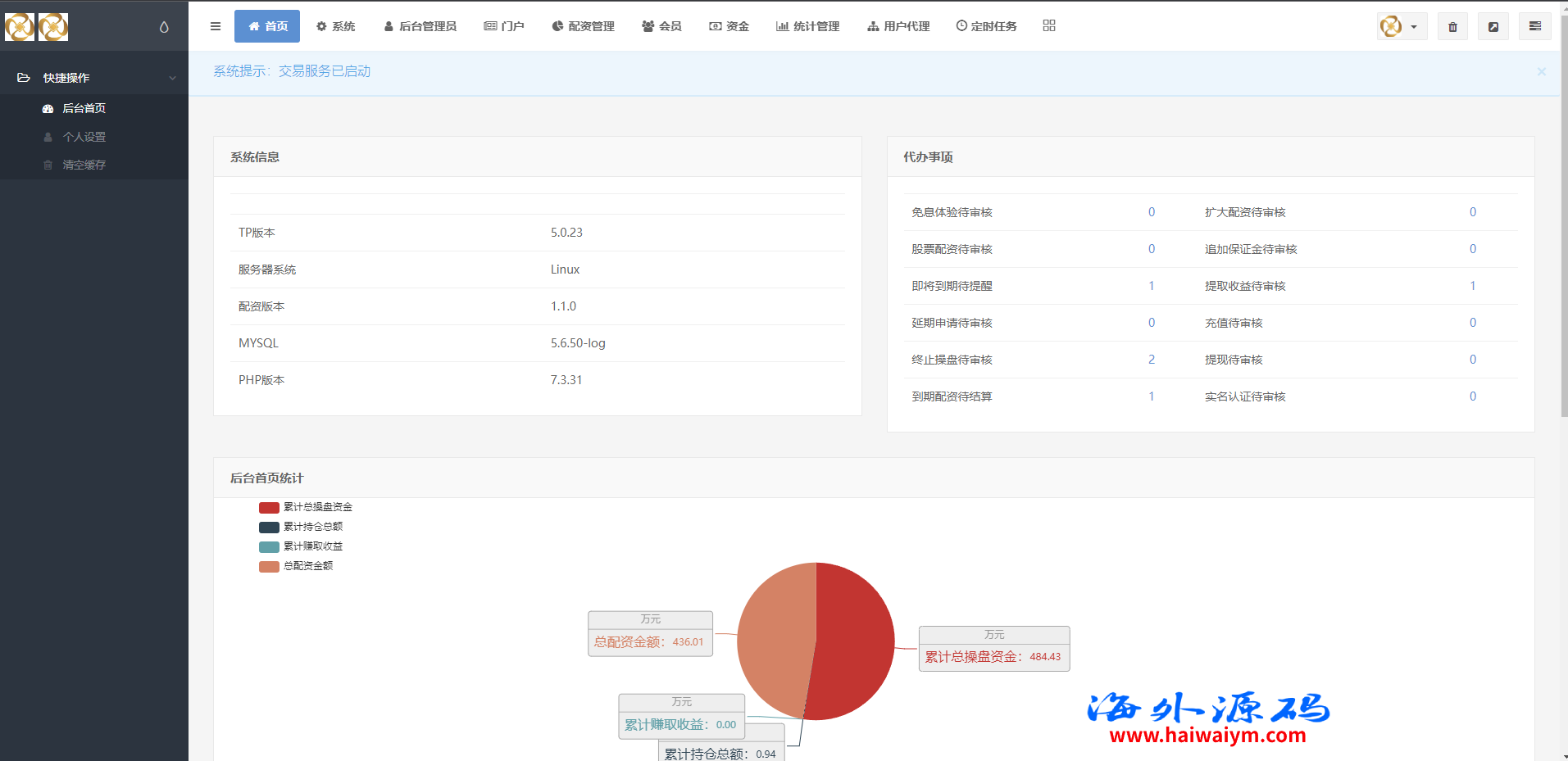Select the 首页 tab in top navigation
The image size is (1568, 761).
[x=267, y=26]
